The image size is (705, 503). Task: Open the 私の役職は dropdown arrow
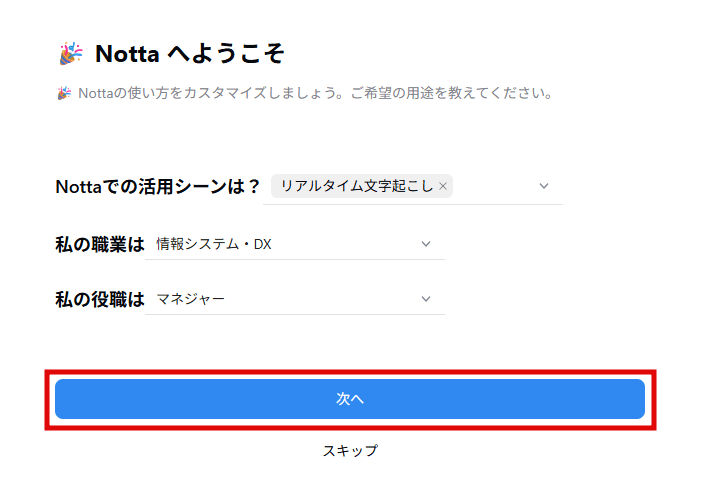click(x=426, y=298)
